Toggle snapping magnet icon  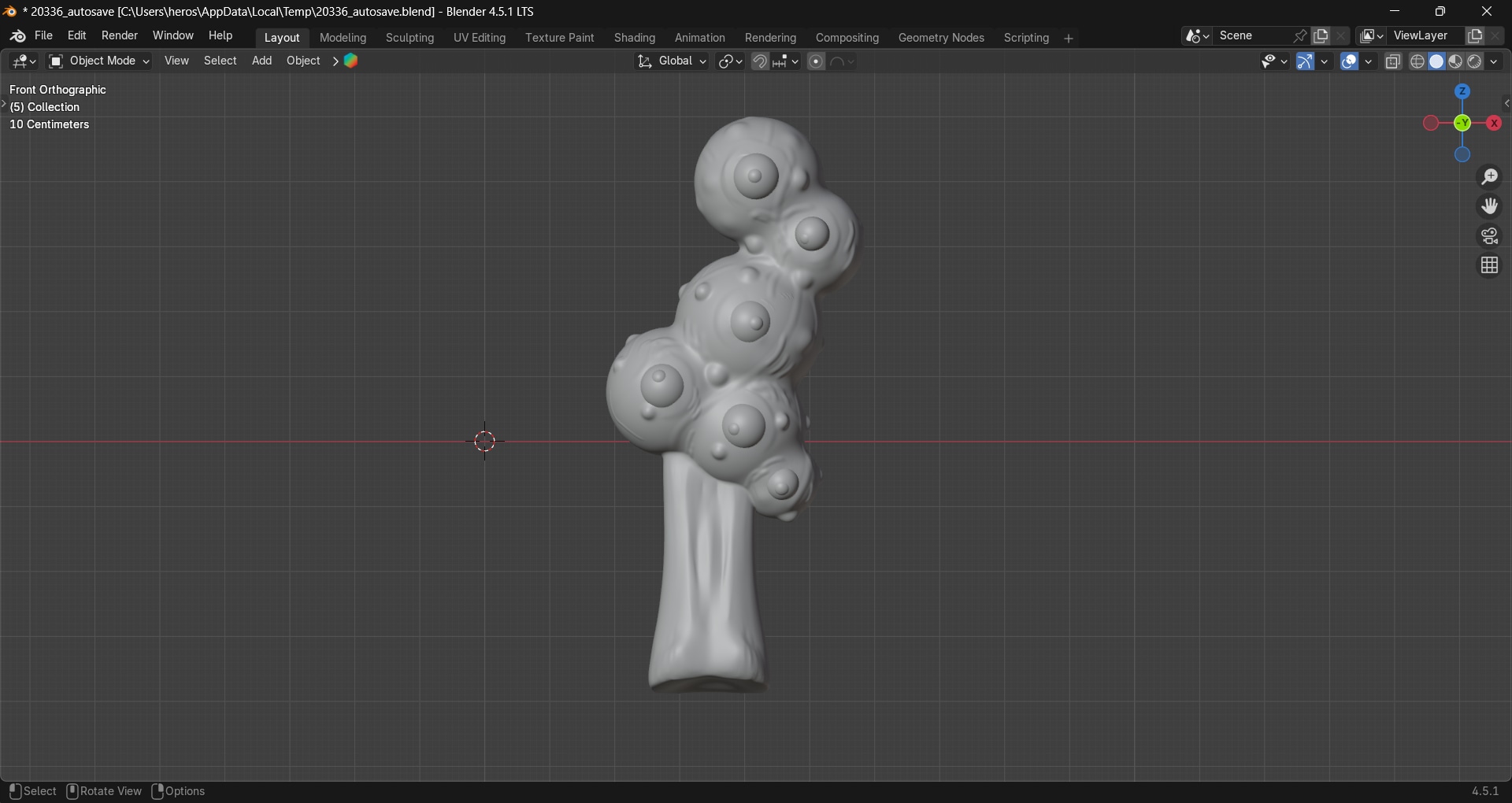pos(760,61)
